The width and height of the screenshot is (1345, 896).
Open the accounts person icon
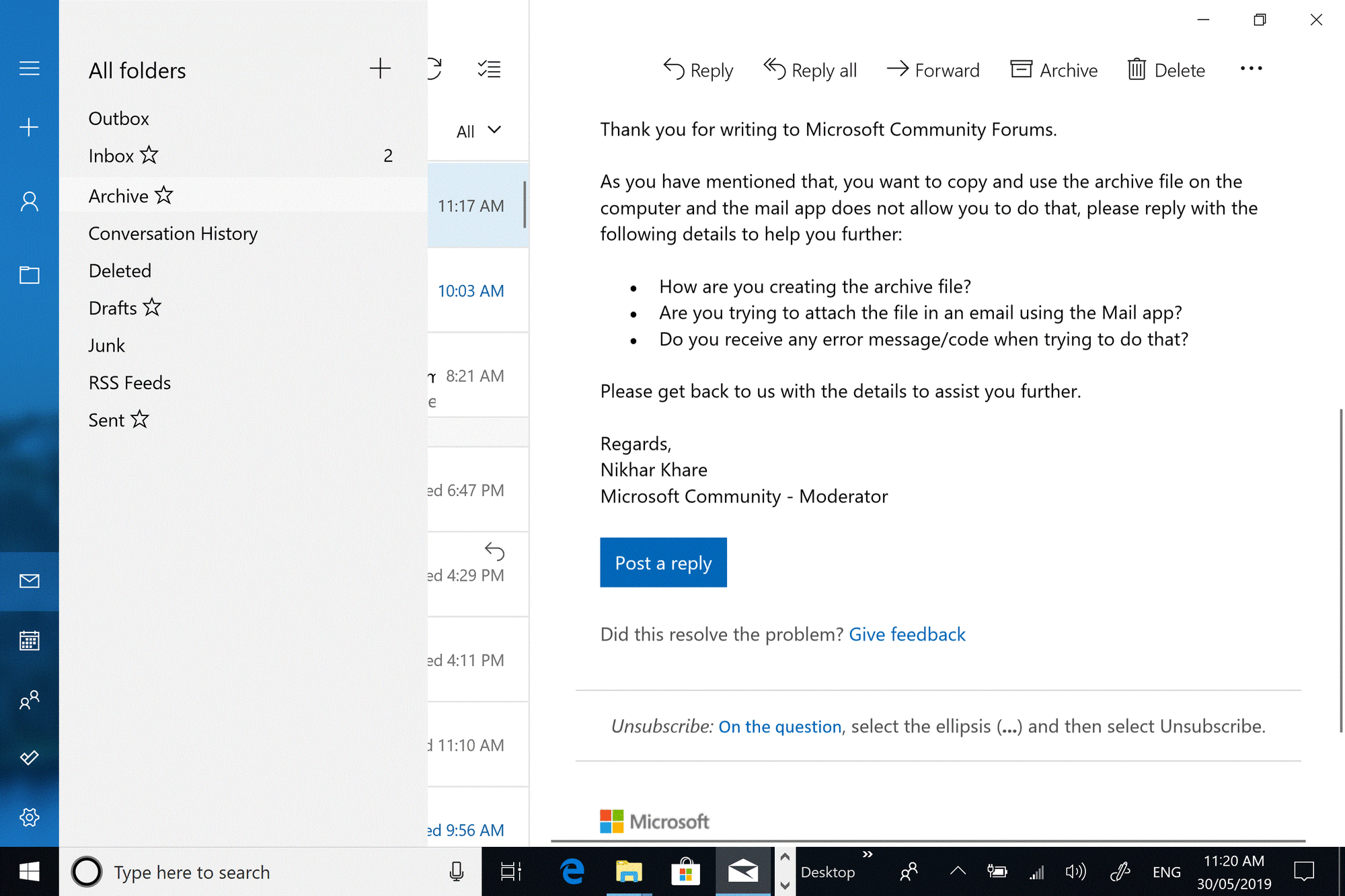[x=29, y=201]
